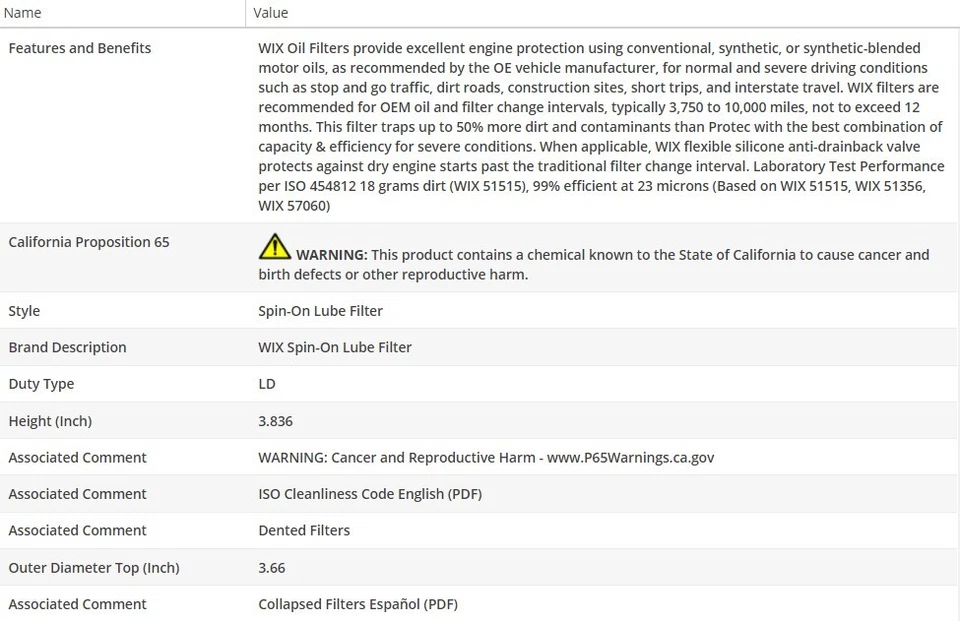
Task: Click the yellow warning triangle icon
Action: (274, 246)
